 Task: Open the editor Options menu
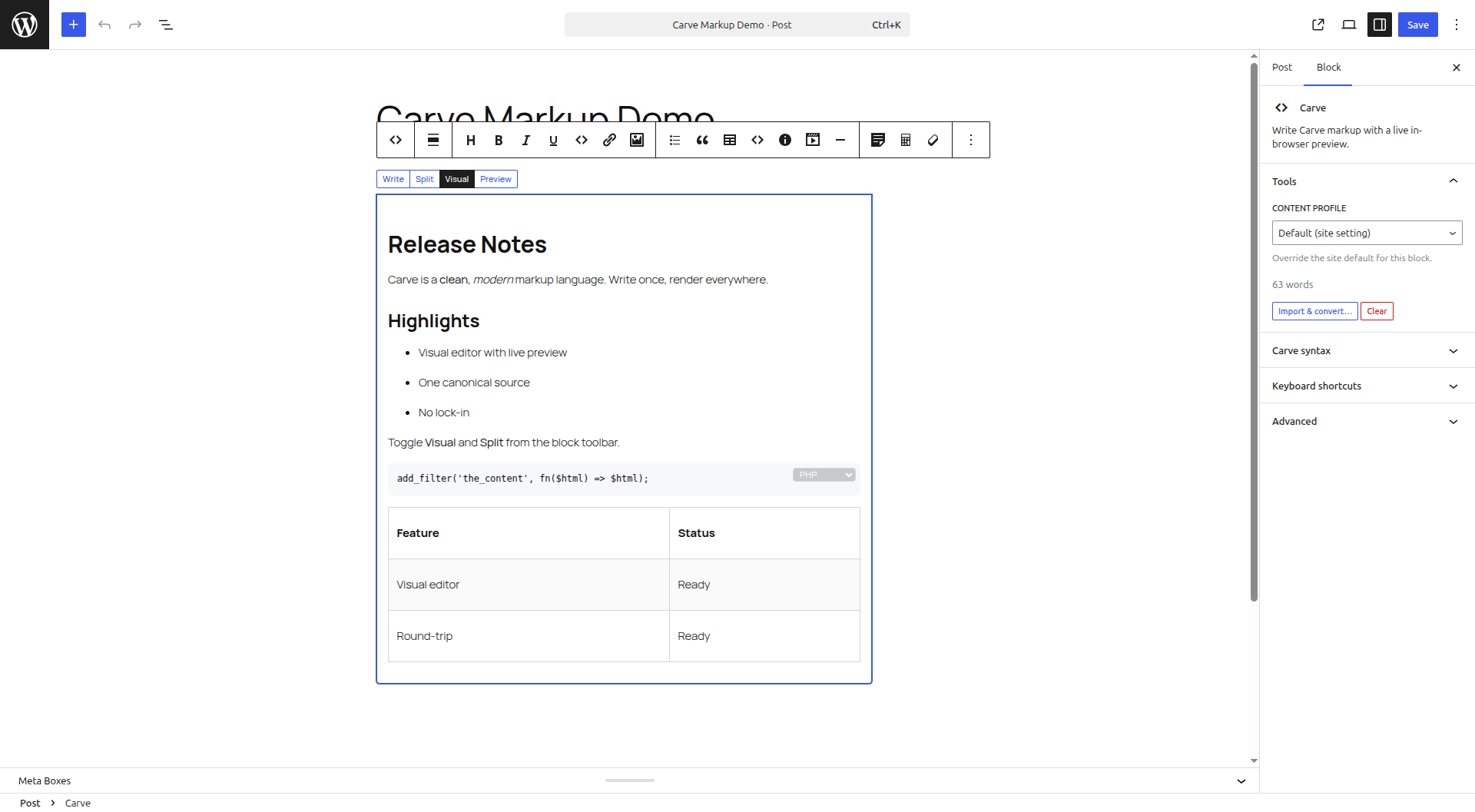click(x=1457, y=25)
